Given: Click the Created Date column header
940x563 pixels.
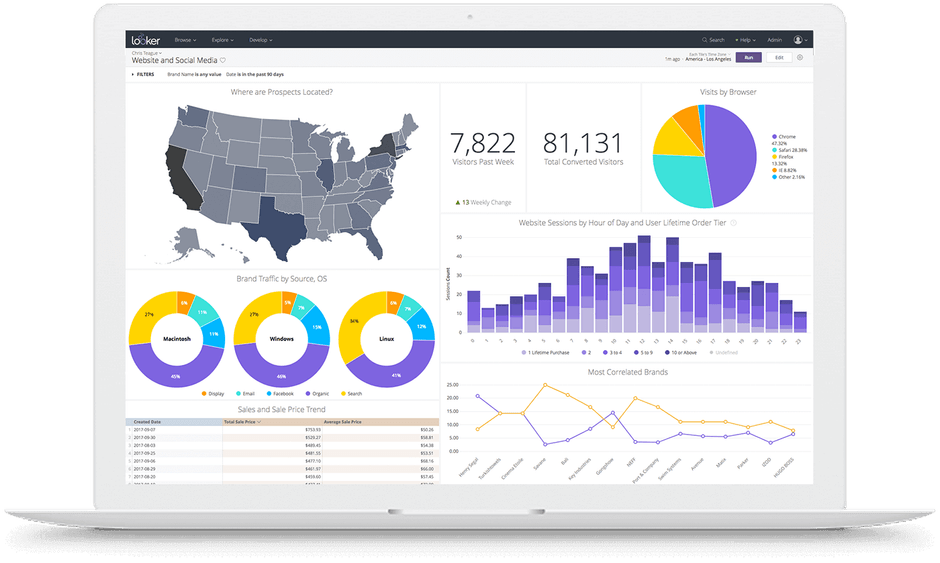Looking at the screenshot, I should (150, 422).
